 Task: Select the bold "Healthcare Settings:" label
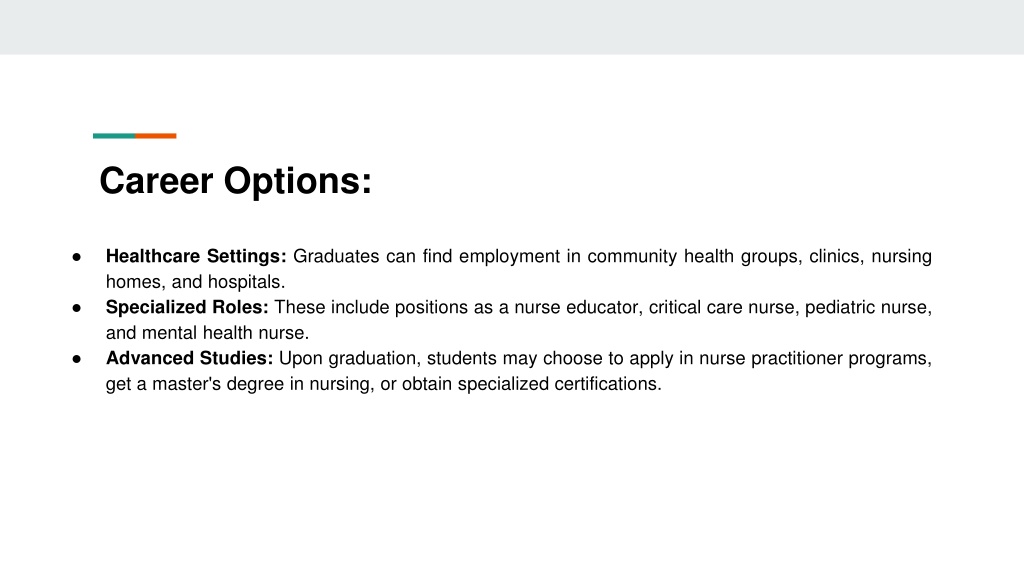tap(196, 256)
